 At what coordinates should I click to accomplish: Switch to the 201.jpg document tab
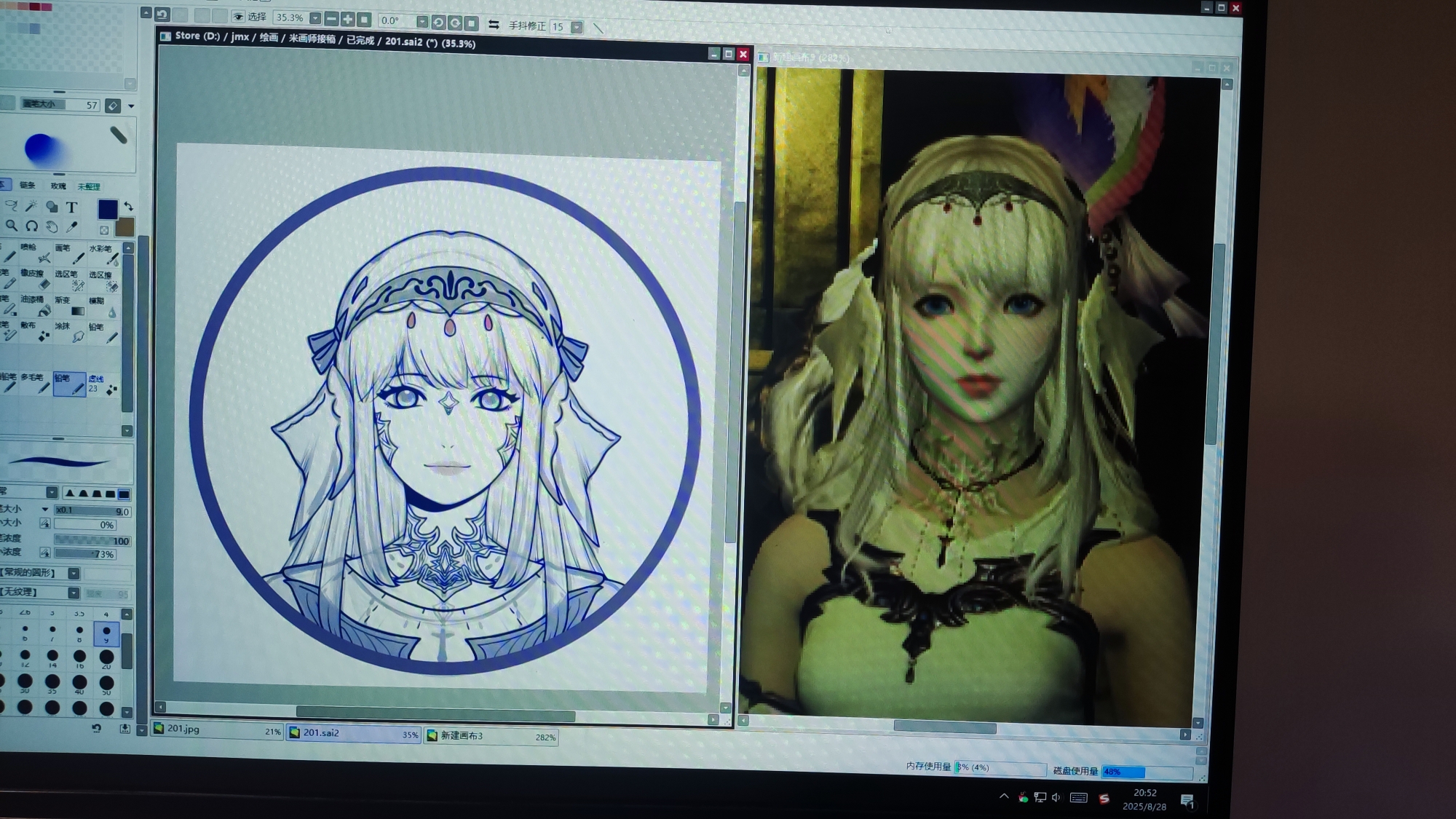click(x=217, y=729)
